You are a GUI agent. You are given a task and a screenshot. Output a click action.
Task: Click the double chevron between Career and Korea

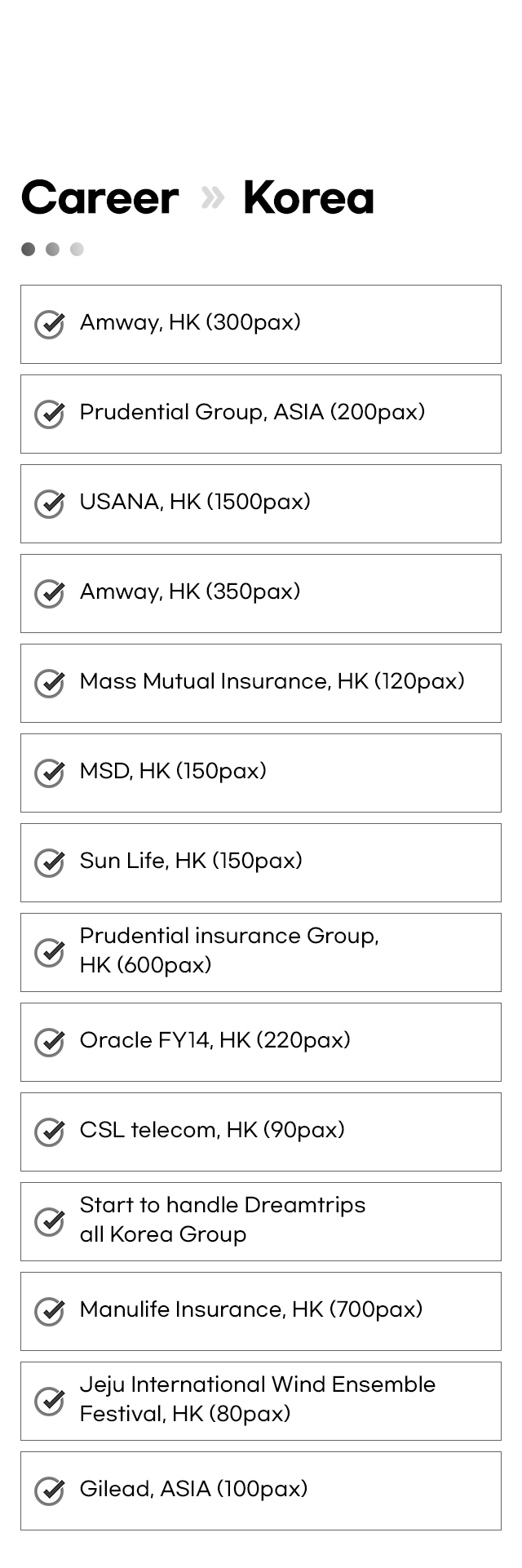click(x=212, y=197)
